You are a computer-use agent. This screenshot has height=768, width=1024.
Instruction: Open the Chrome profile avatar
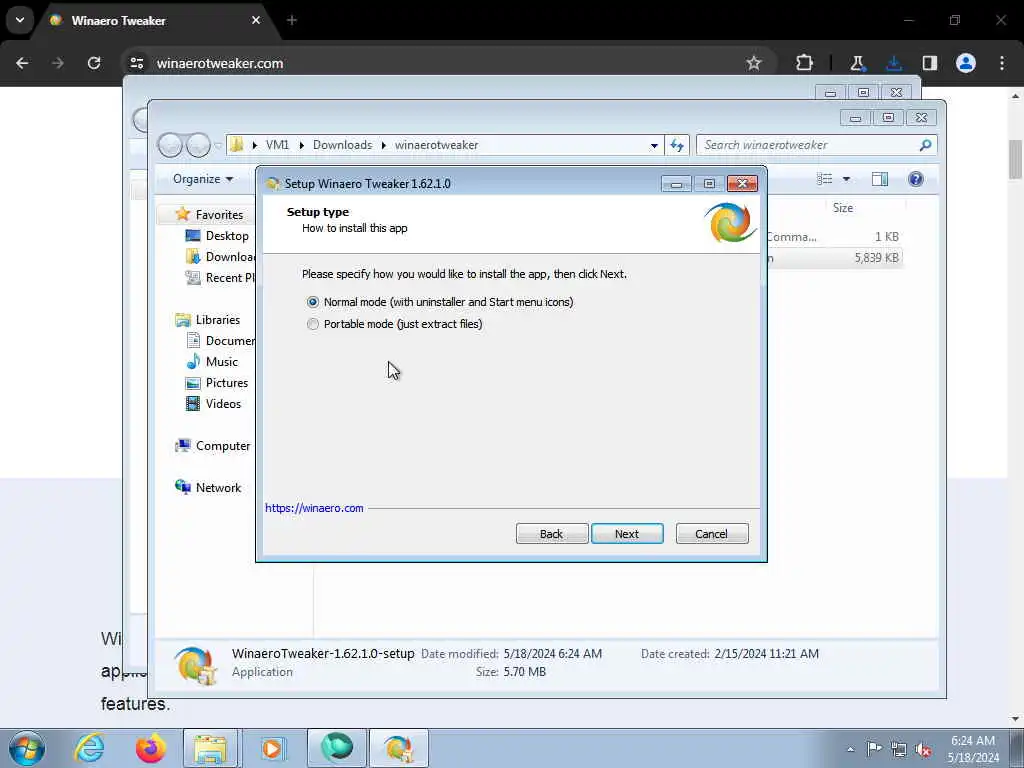pos(966,63)
